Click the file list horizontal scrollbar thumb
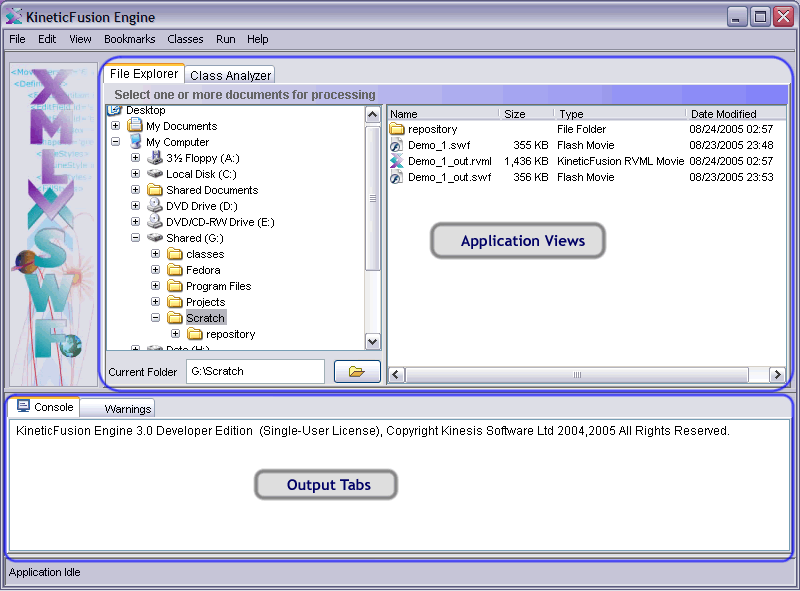 pos(577,375)
